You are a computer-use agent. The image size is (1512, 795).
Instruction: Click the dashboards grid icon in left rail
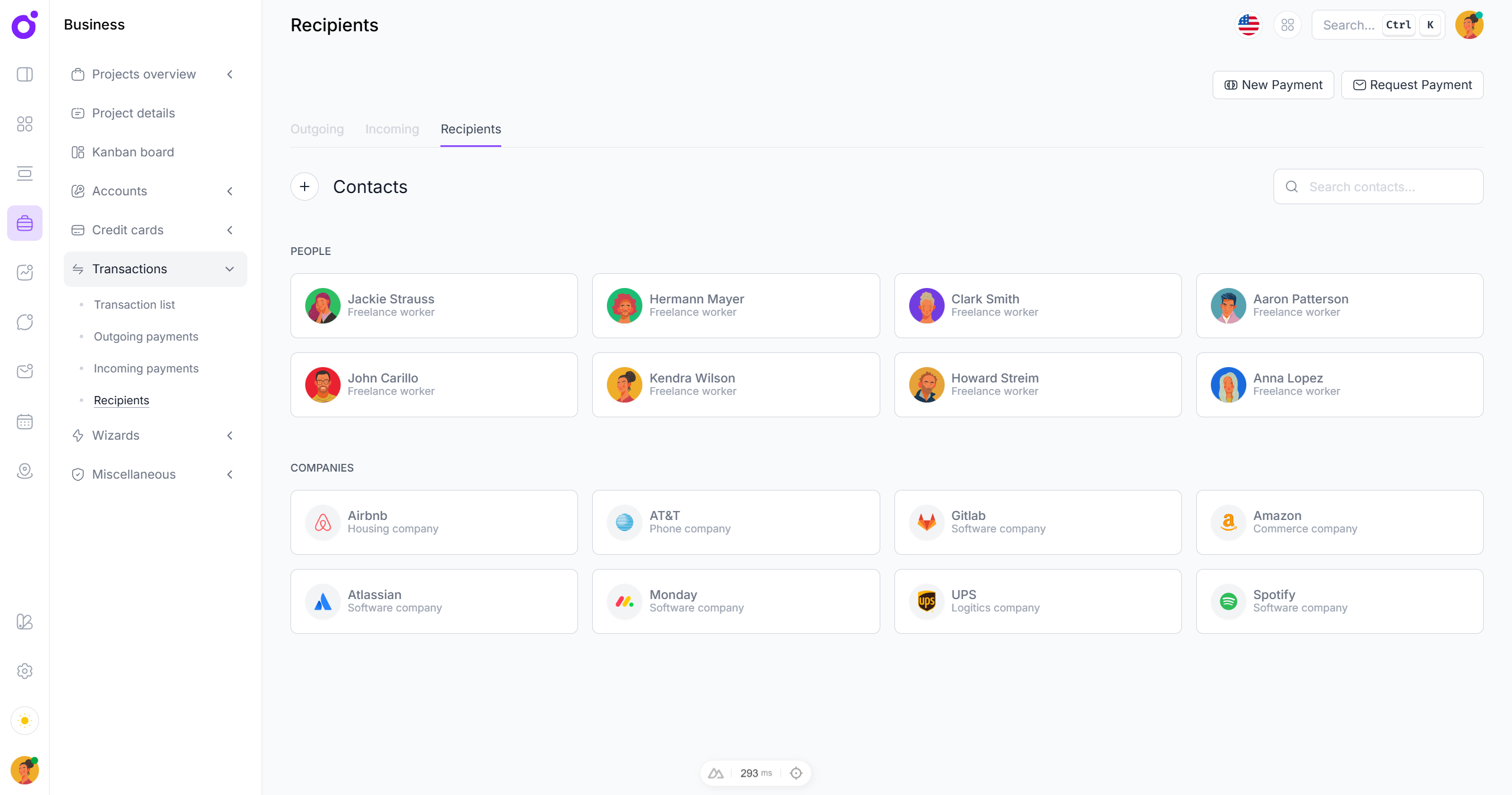25,124
